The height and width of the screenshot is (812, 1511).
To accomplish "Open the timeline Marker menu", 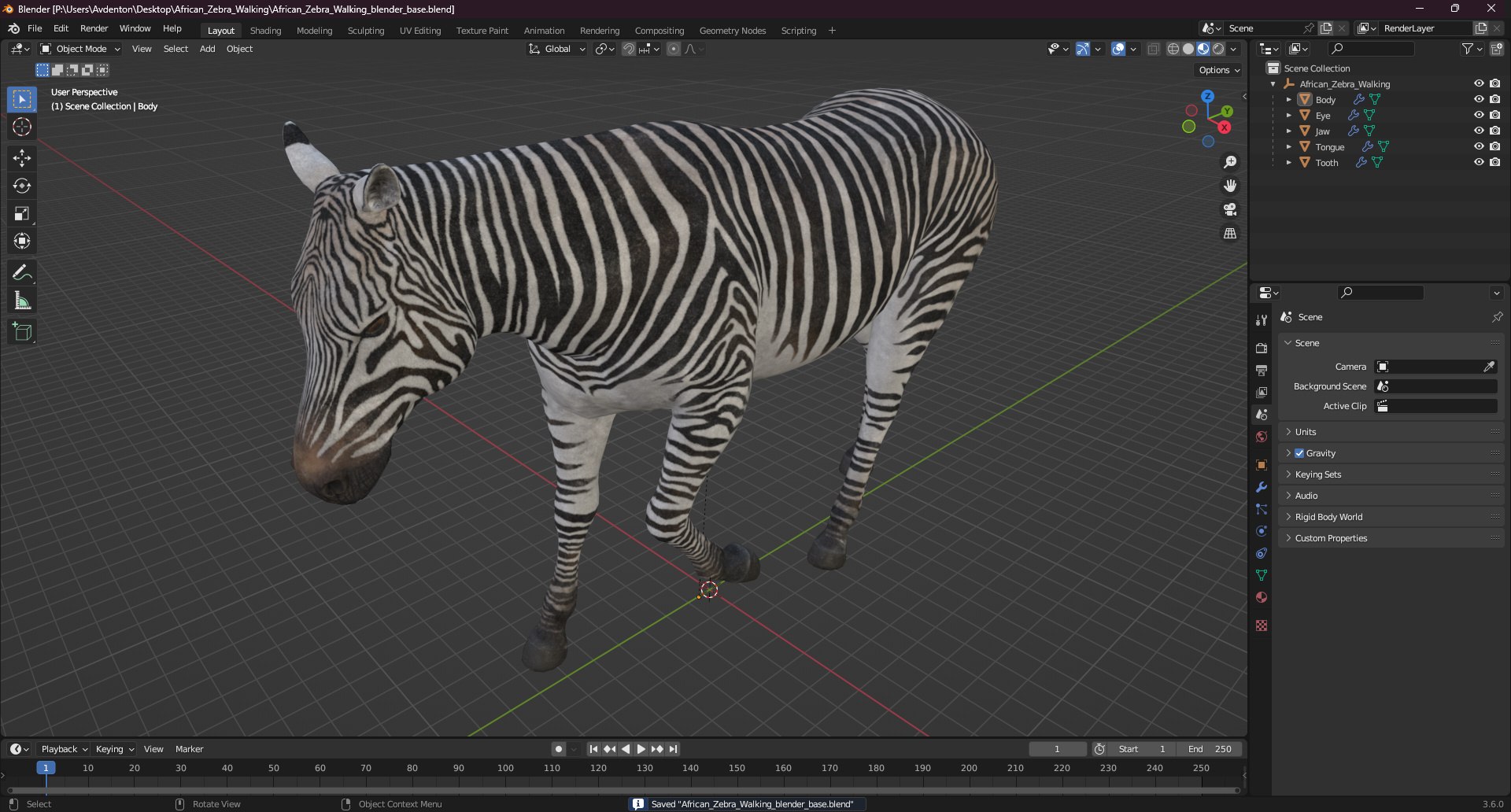I will (x=189, y=749).
